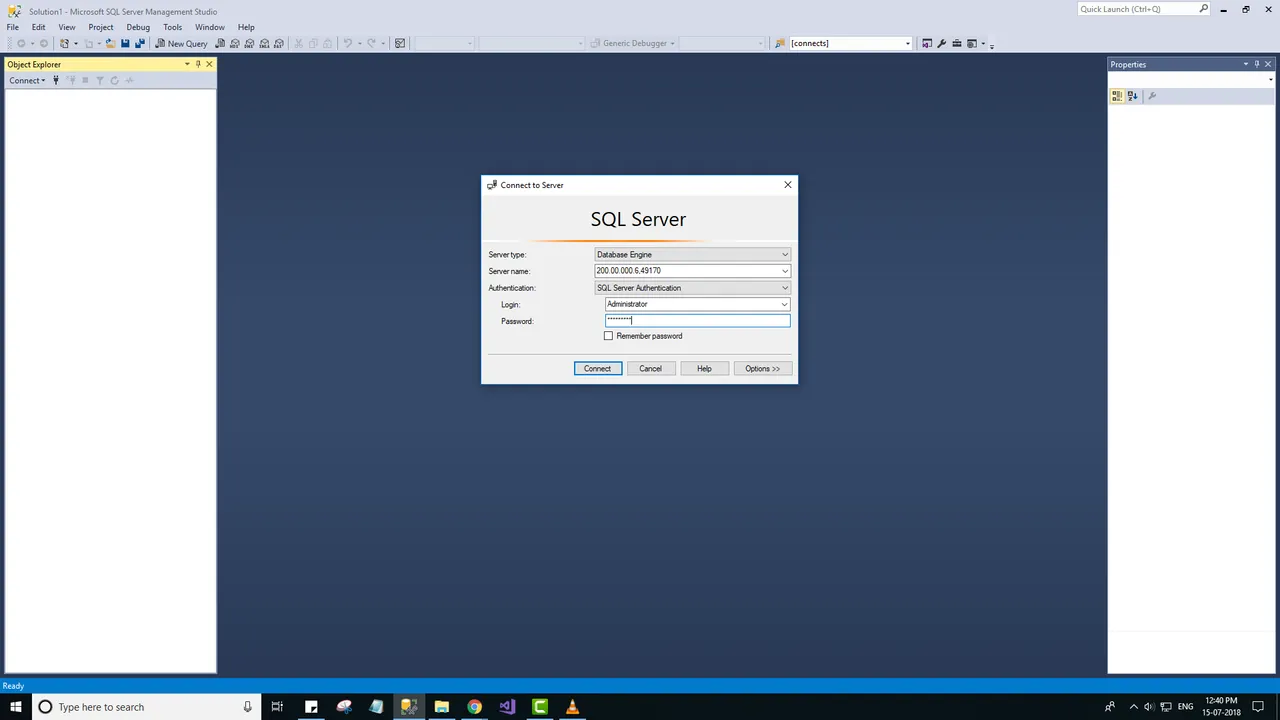Screen dimensions: 1280x720
Task: Click the Save (single floppy disk) toolbar icon
Action: click(125, 43)
